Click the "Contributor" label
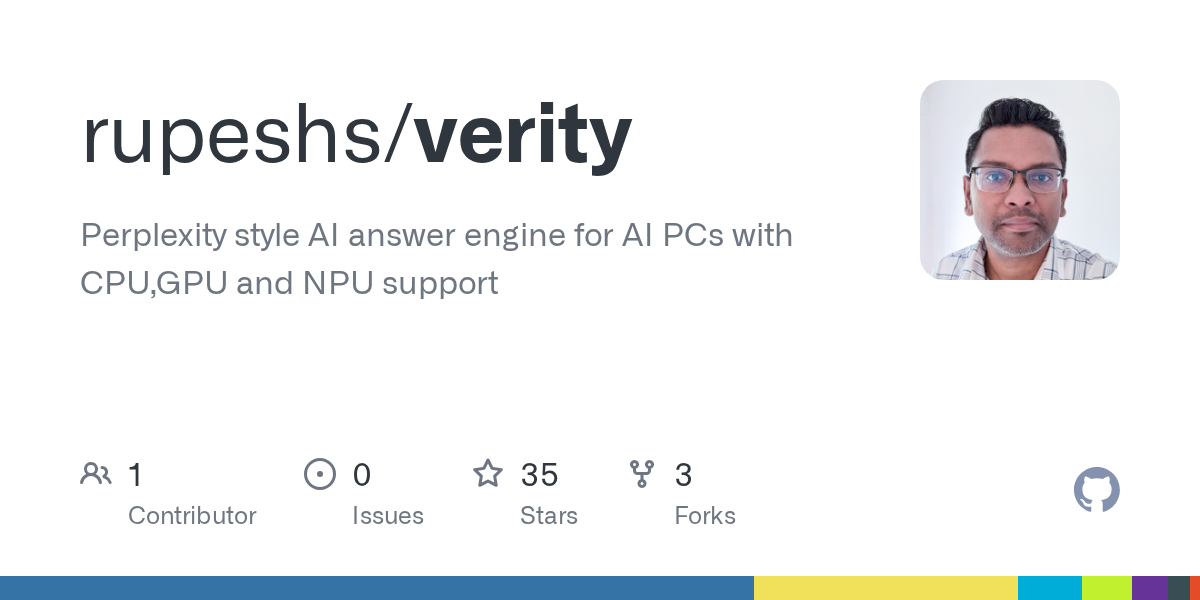Image resolution: width=1200 pixels, height=600 pixels. coord(192,516)
